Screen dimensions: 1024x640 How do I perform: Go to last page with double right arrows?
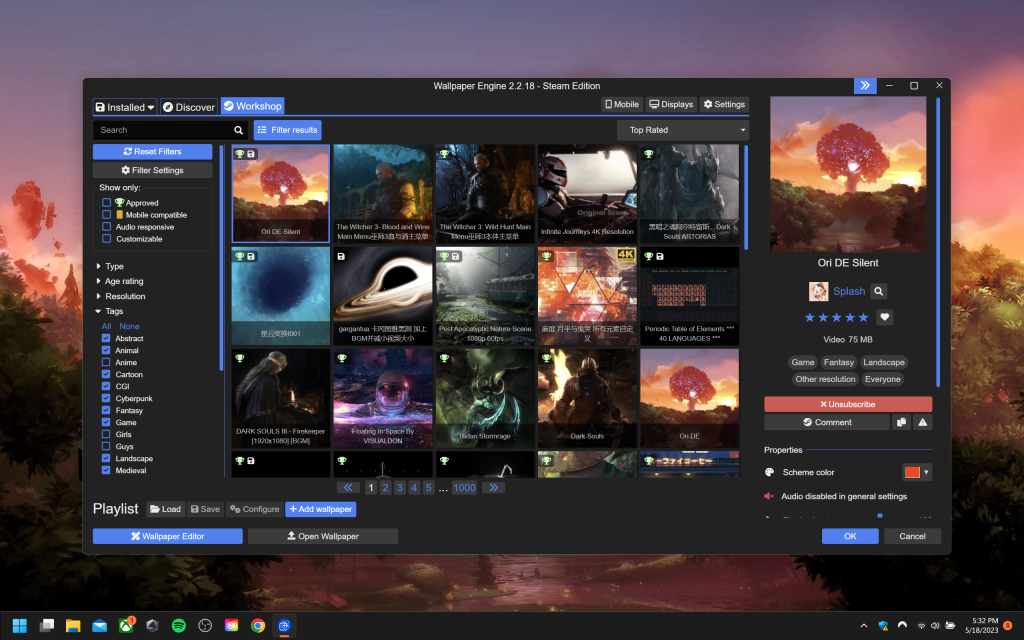click(x=494, y=488)
